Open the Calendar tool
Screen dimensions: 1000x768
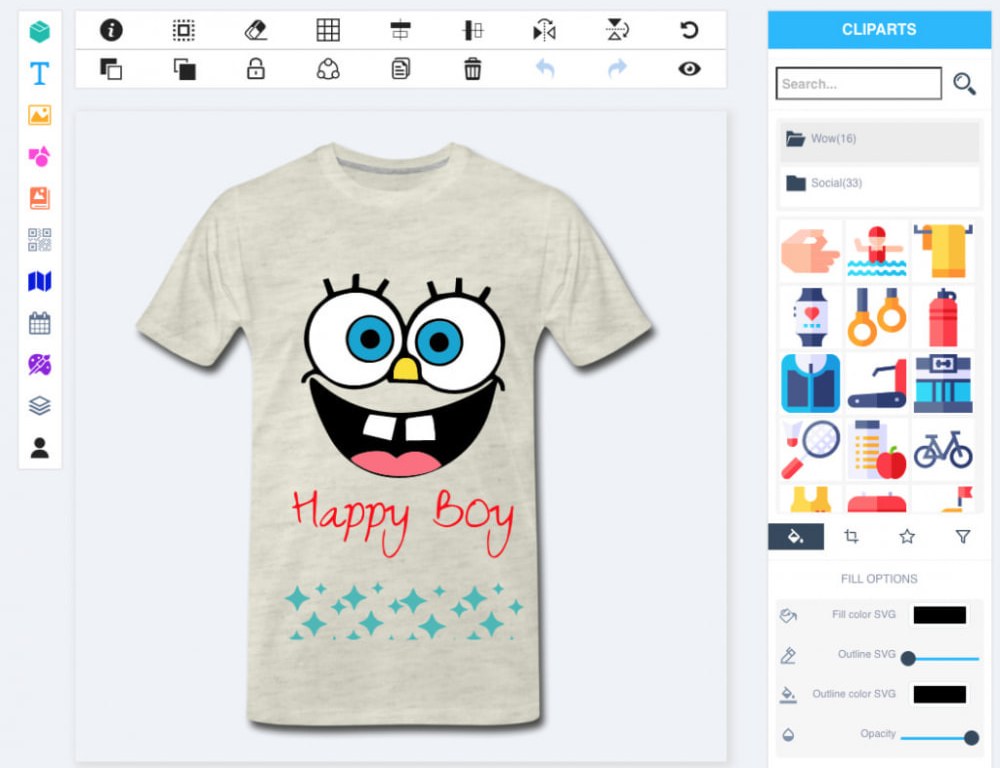40,323
